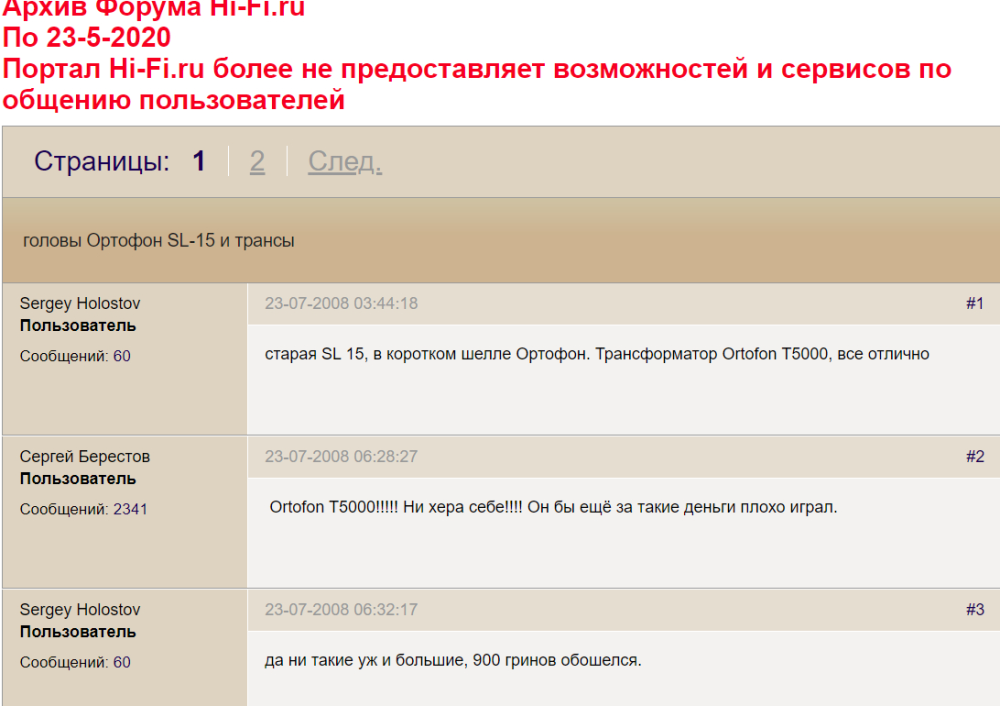Click Sergey Holostov in the third post

(x=80, y=610)
